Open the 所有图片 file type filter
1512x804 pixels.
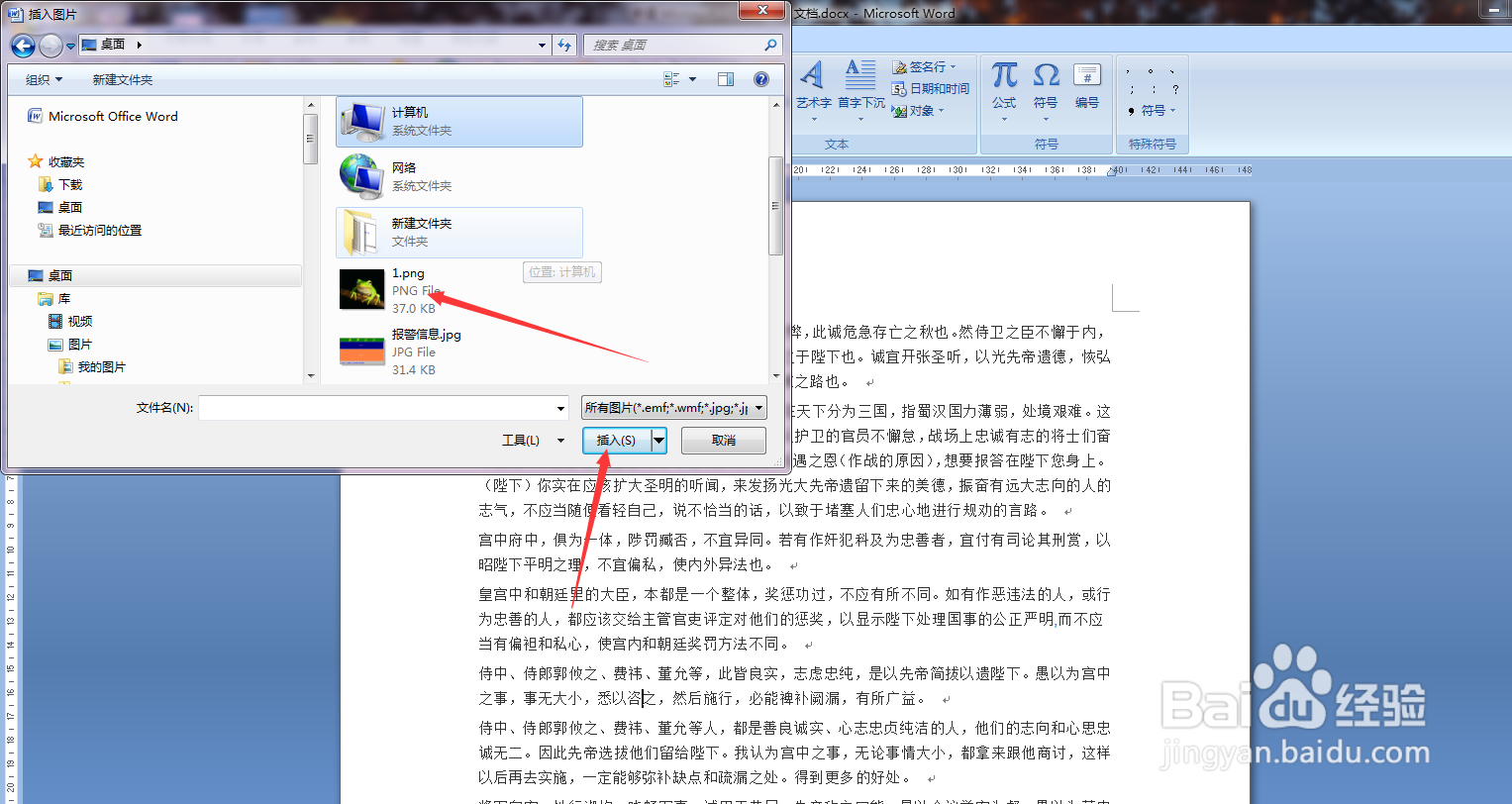pyautogui.click(x=674, y=407)
